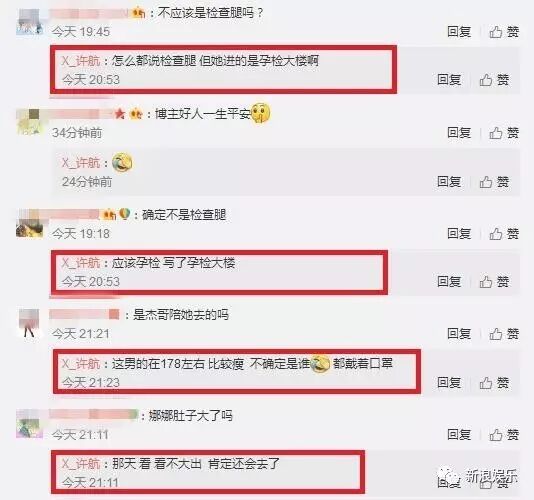534x500 pixels.
Task: Open X_许航 profile link in 21:11 reply
Action: click(81, 464)
